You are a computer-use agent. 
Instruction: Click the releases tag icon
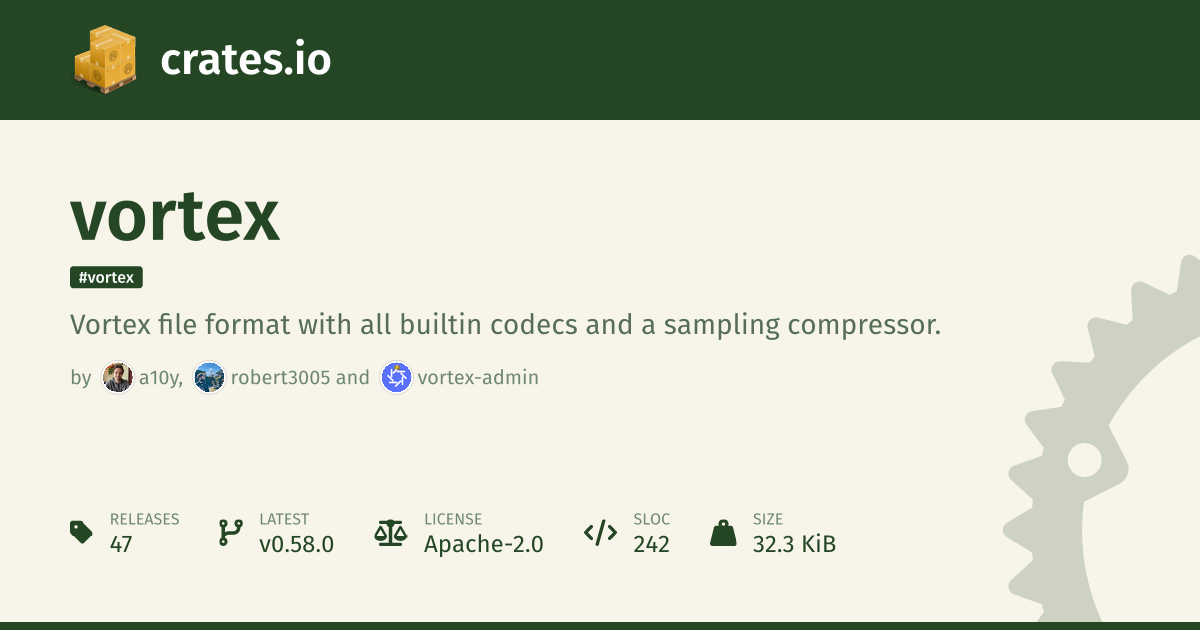(82, 532)
